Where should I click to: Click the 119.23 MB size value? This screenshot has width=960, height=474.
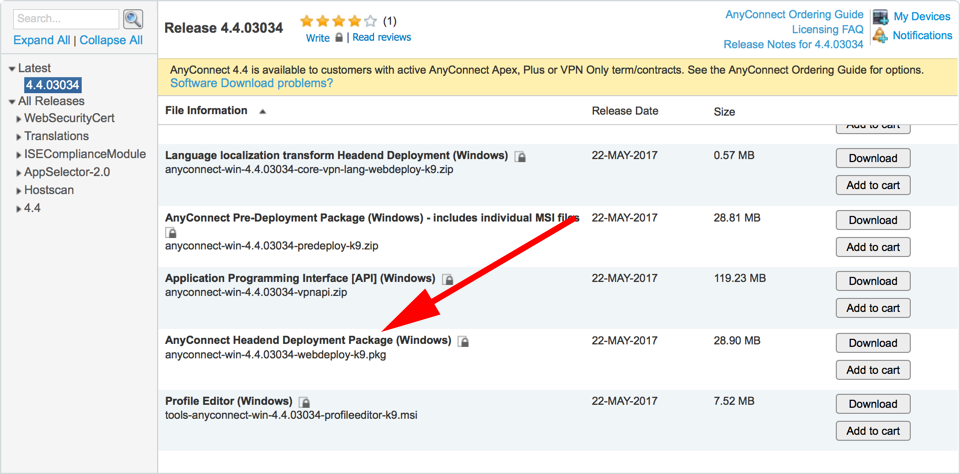(x=740, y=278)
